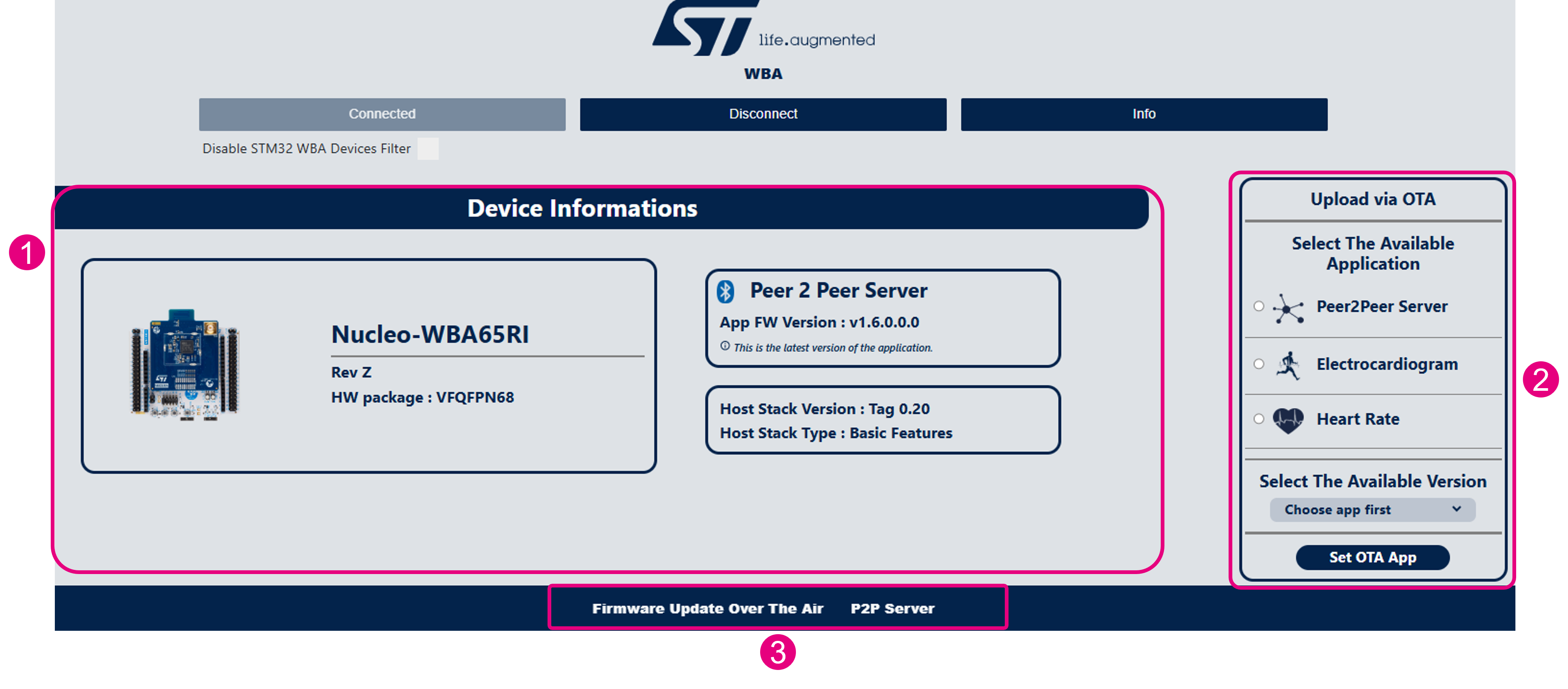Click the info icon next to latest version note

(725, 346)
